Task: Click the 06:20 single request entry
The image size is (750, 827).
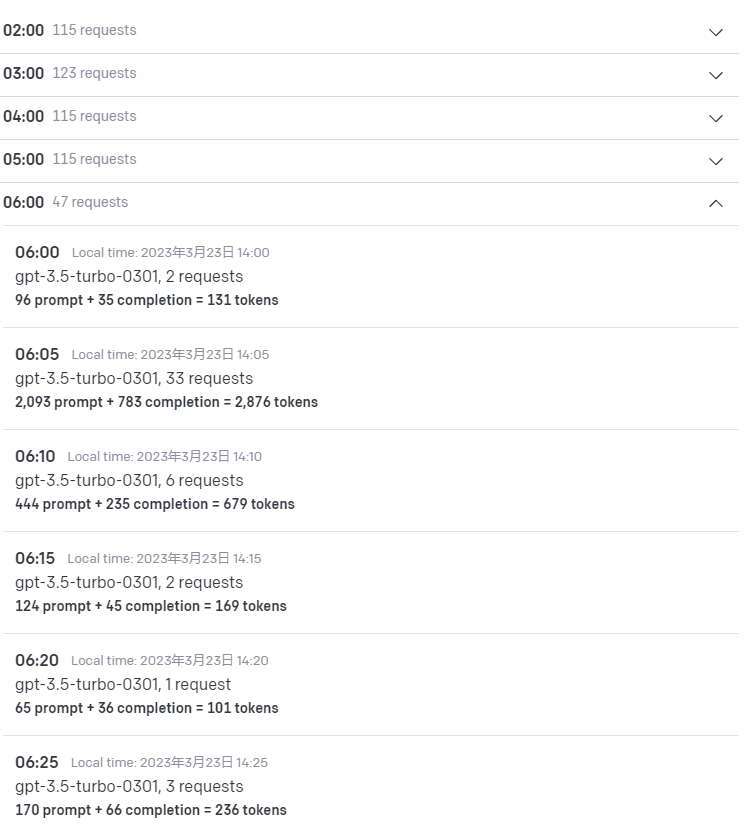Action: [x=123, y=684]
